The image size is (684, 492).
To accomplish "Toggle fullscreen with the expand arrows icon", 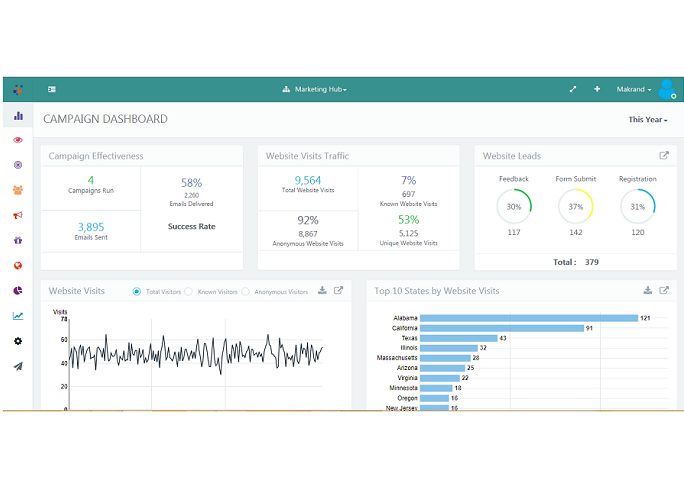I will pyautogui.click(x=573, y=89).
